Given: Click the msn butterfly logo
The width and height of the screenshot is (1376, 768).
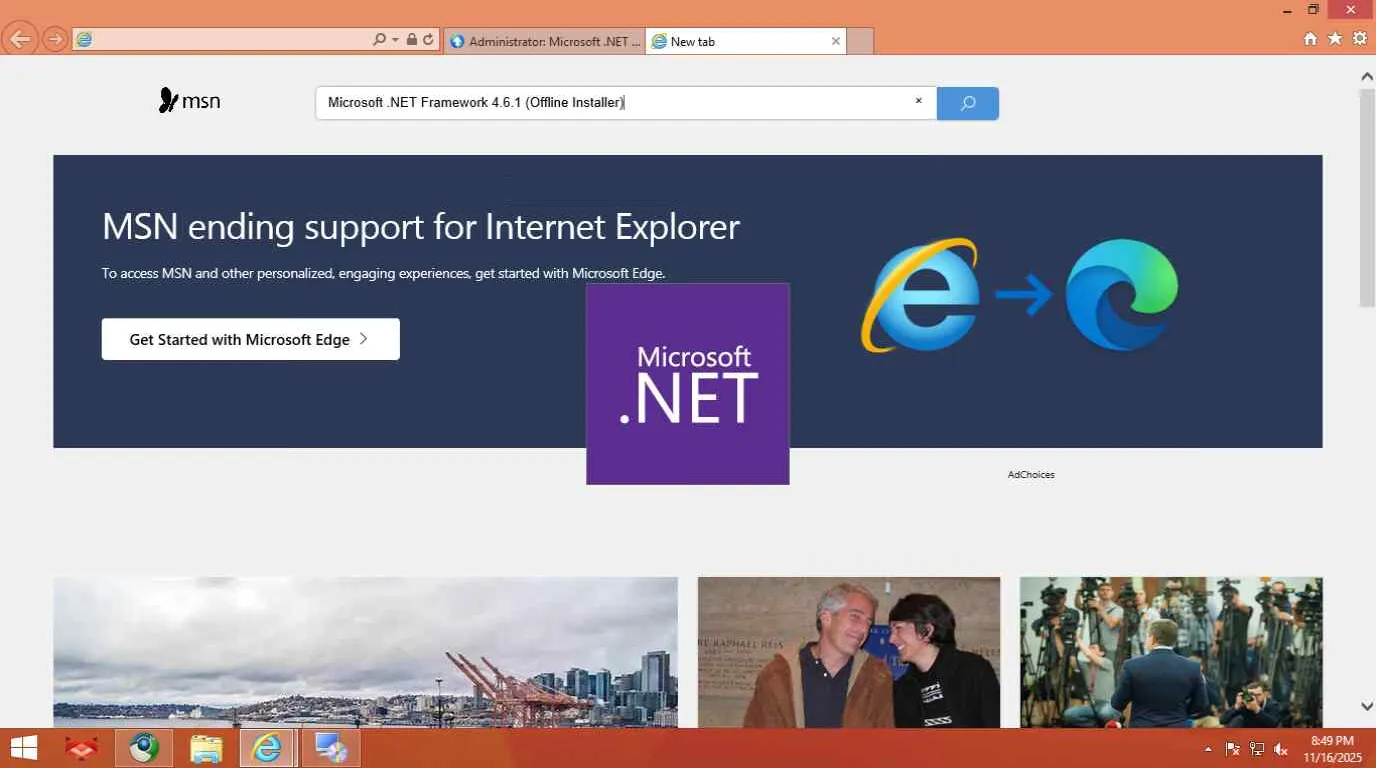Looking at the screenshot, I should pos(189,101).
